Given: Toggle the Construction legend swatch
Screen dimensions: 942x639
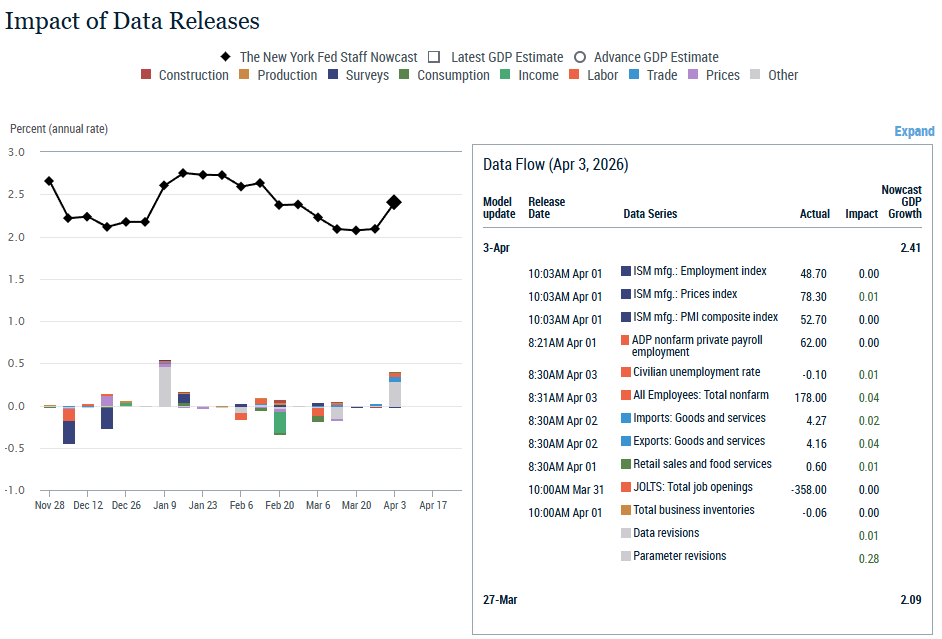Looking at the screenshot, I should point(146,75).
